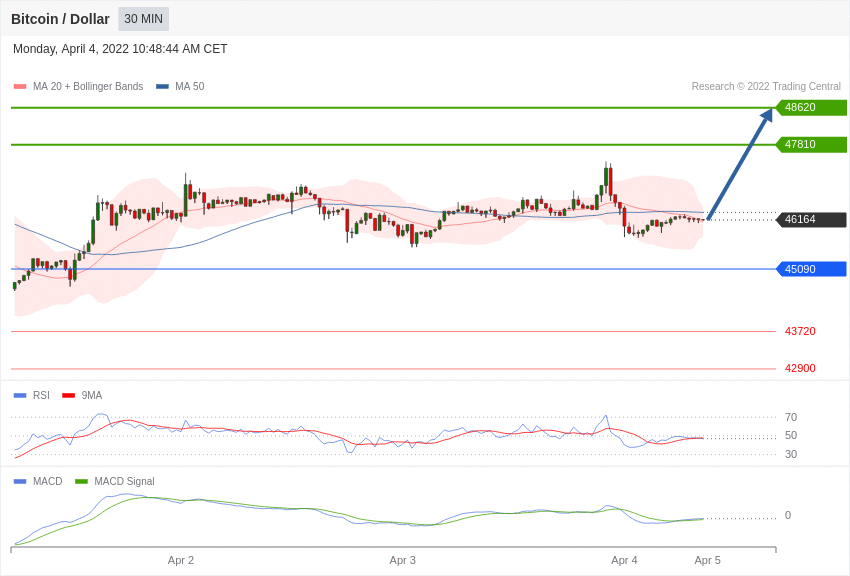The image size is (850, 576).
Task: Select the 48620 resistance price tag
Action: 812,107
